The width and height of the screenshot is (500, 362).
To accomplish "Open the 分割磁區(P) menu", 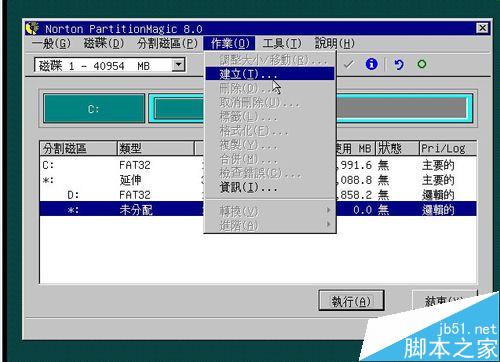I will [167, 43].
